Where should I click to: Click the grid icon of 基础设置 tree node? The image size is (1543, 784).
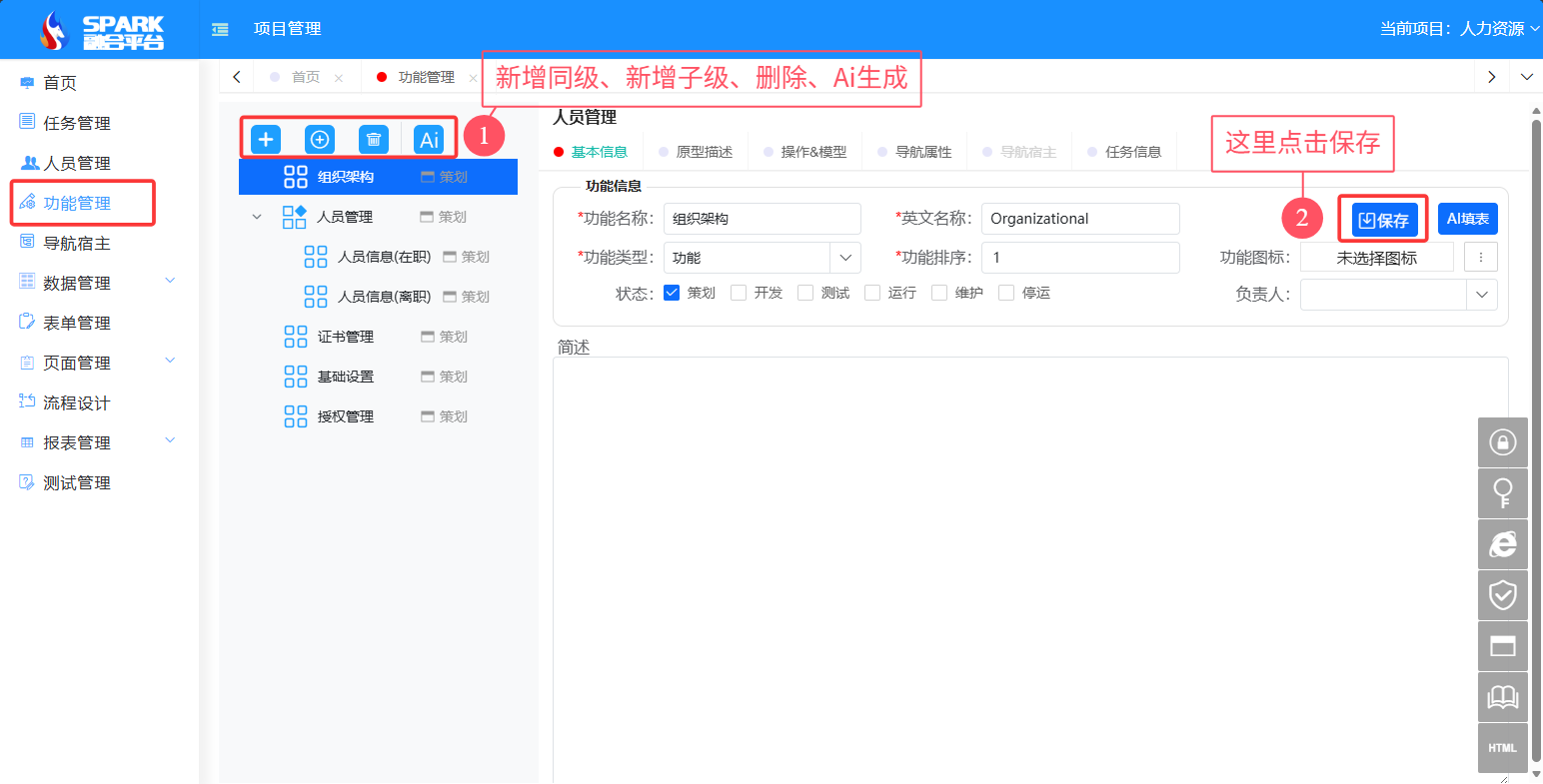click(x=296, y=377)
